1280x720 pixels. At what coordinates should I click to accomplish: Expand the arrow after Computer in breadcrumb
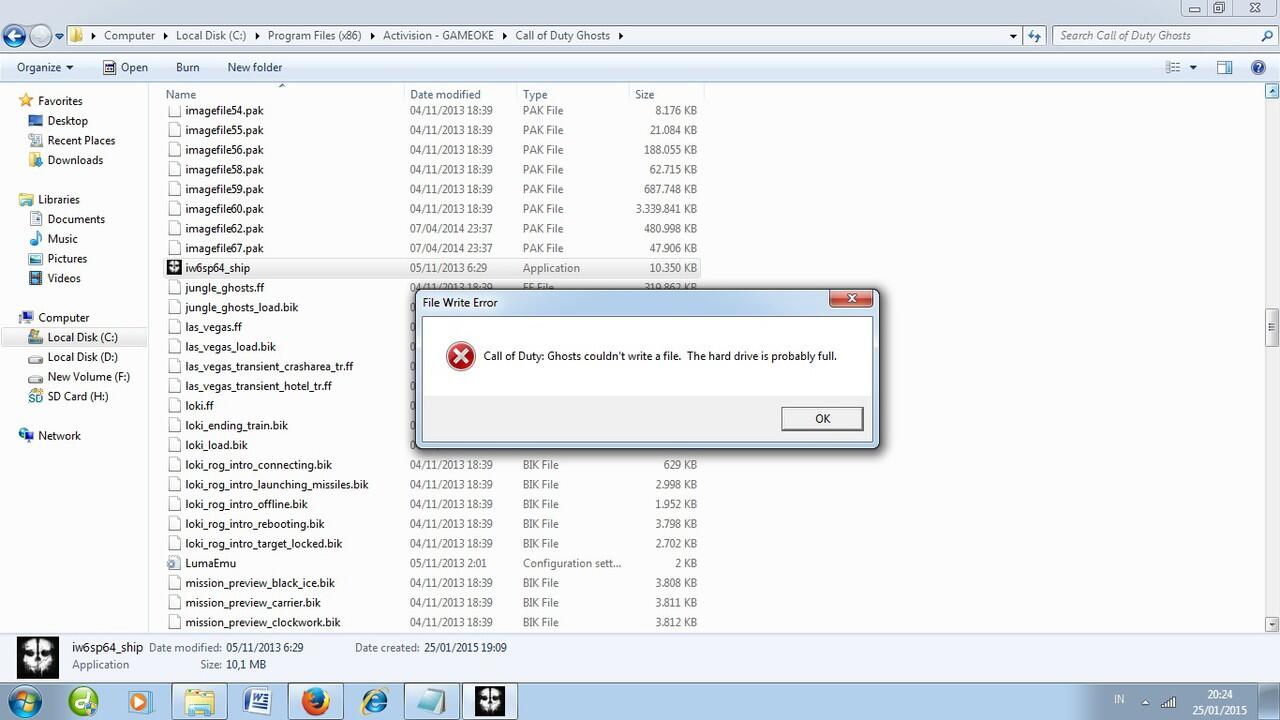point(165,36)
